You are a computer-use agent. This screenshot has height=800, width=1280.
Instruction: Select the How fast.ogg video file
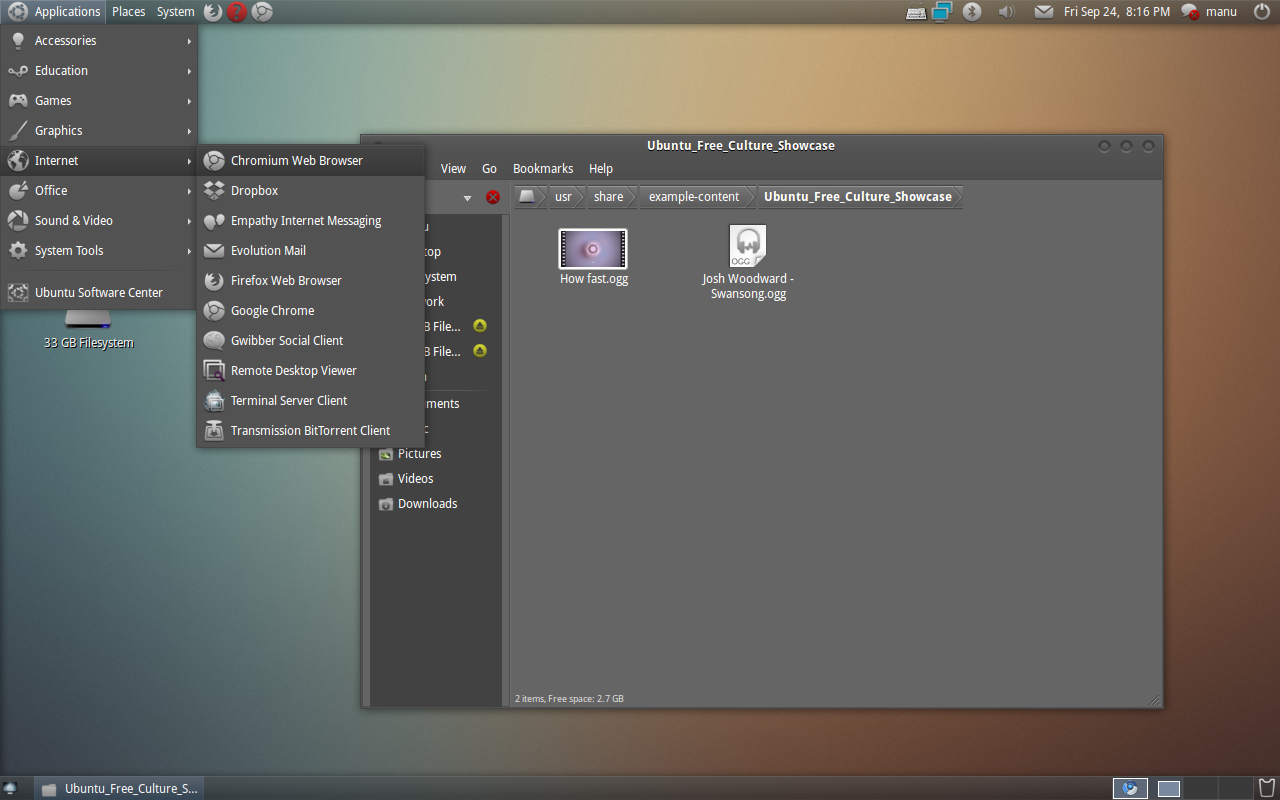click(593, 257)
